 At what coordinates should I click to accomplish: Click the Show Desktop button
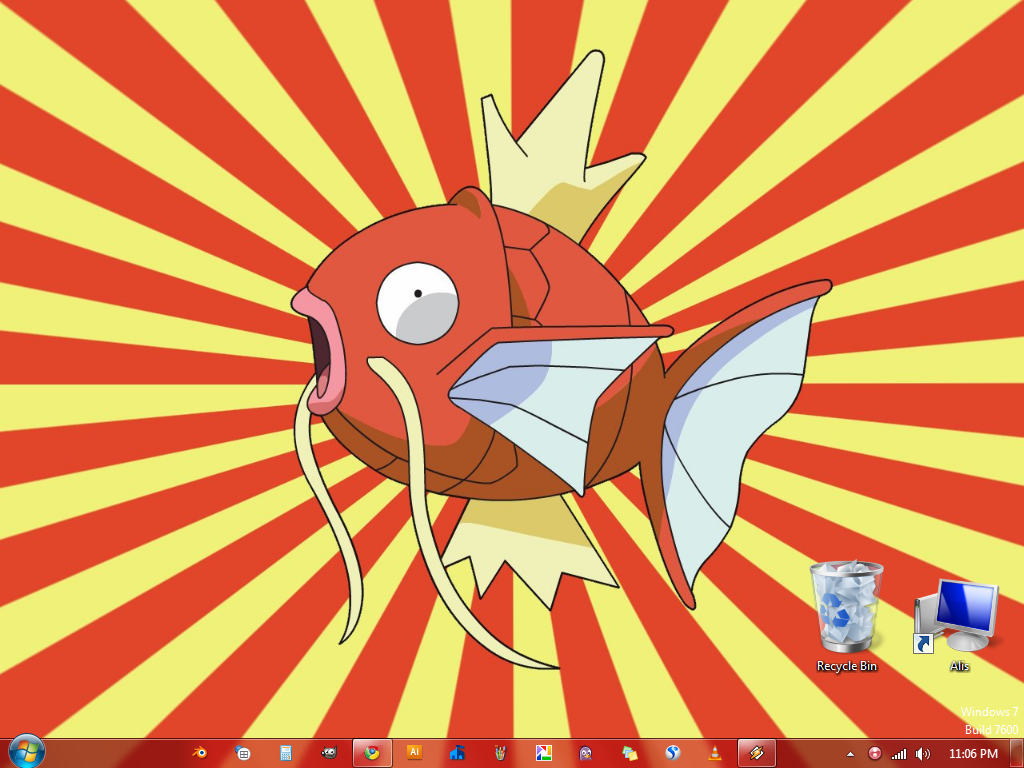1017,754
